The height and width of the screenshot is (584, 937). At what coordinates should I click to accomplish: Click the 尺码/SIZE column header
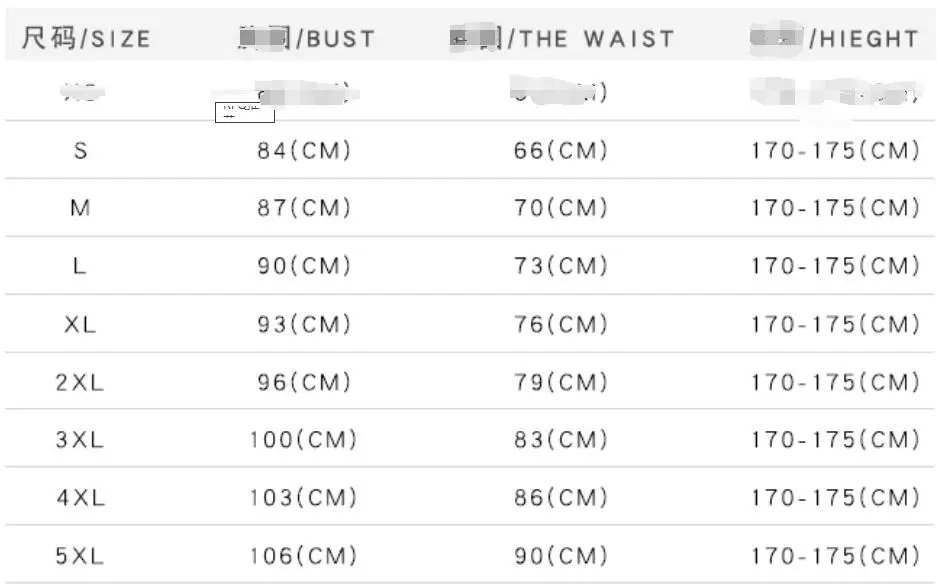86,39
